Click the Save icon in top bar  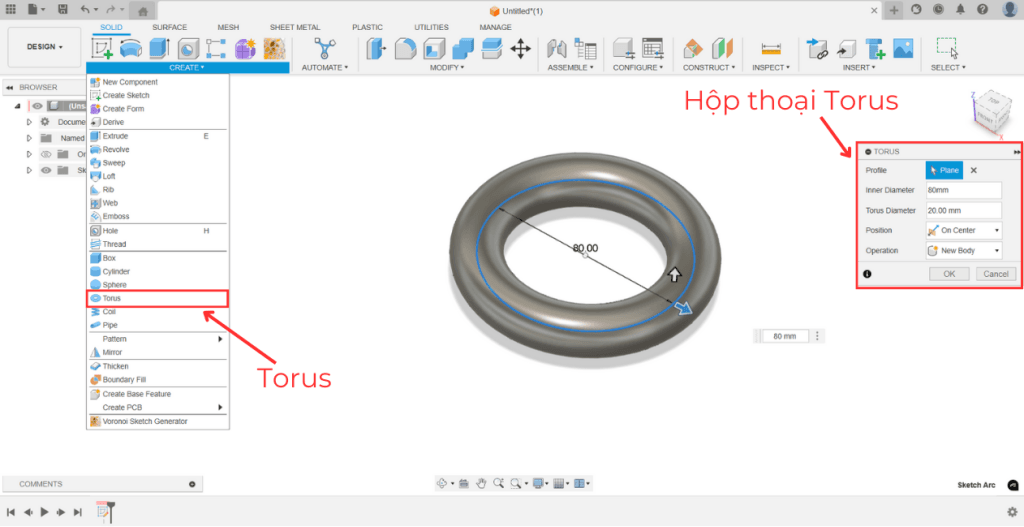click(x=62, y=9)
